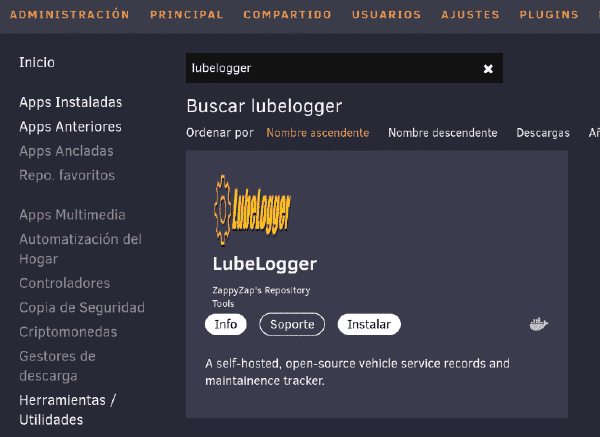
Task: Sort by Nombre ascendente
Action: pos(318,133)
